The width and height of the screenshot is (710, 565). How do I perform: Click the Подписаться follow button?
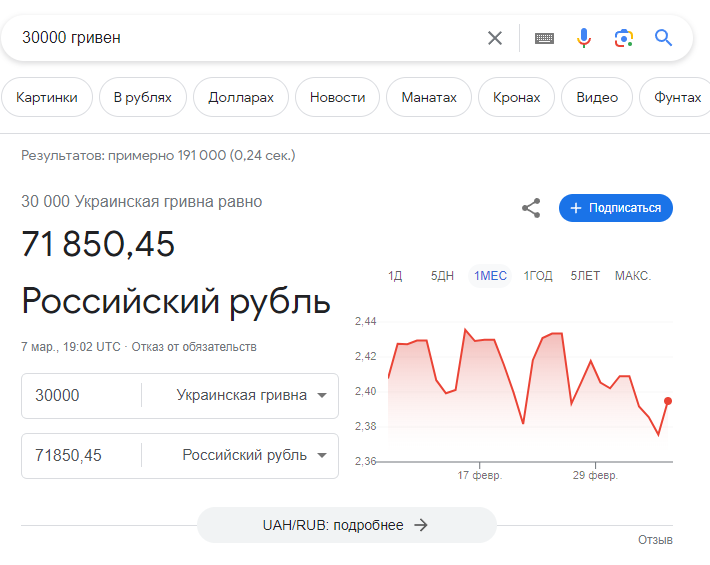click(616, 208)
